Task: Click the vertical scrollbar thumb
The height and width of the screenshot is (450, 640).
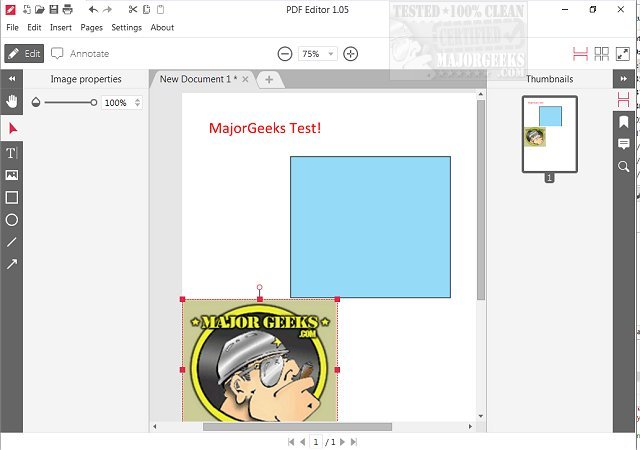Action: coord(480,200)
